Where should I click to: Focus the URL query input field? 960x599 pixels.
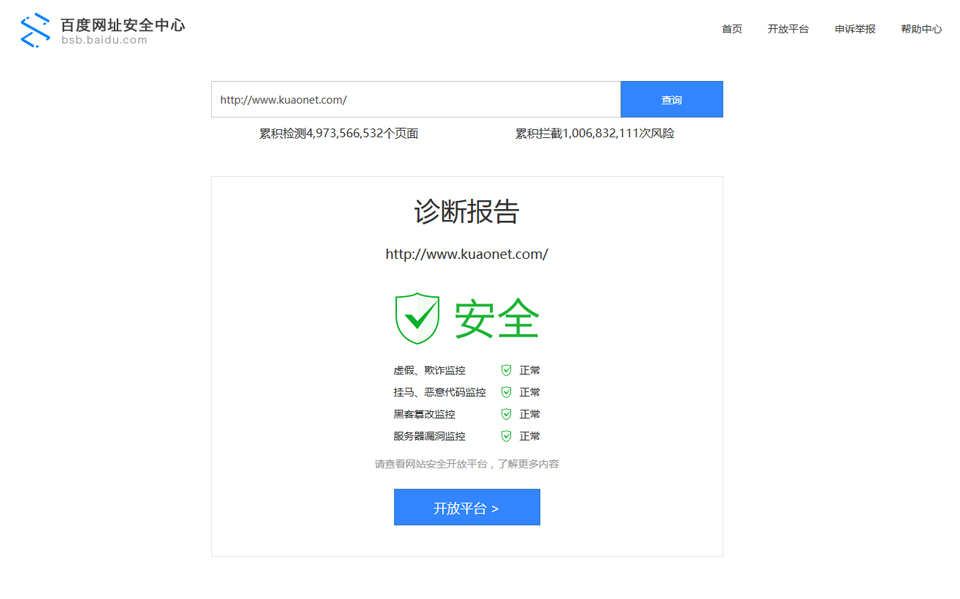(x=416, y=99)
